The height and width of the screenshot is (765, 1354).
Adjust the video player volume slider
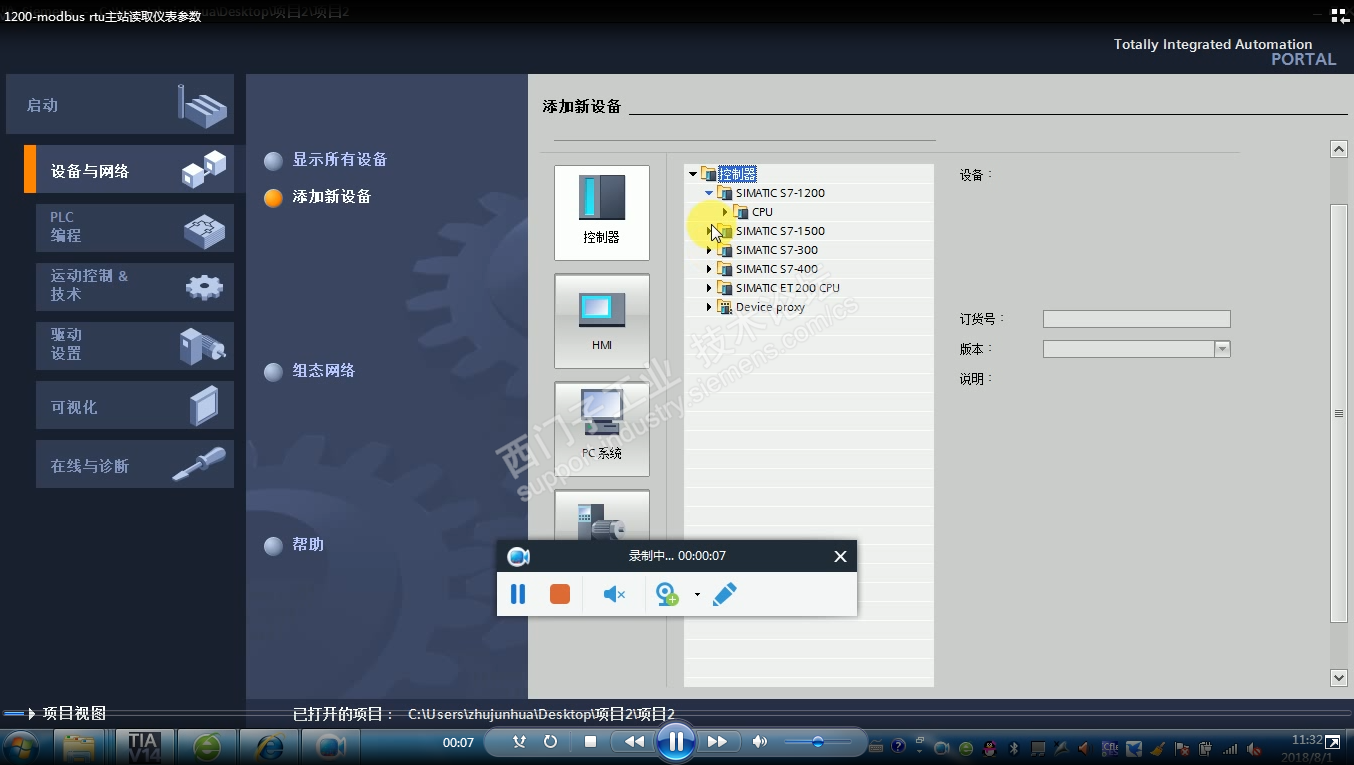(x=818, y=742)
